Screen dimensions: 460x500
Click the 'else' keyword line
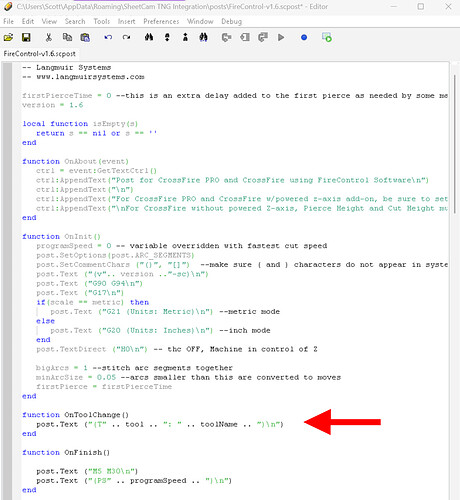pyautogui.click(x=45, y=321)
